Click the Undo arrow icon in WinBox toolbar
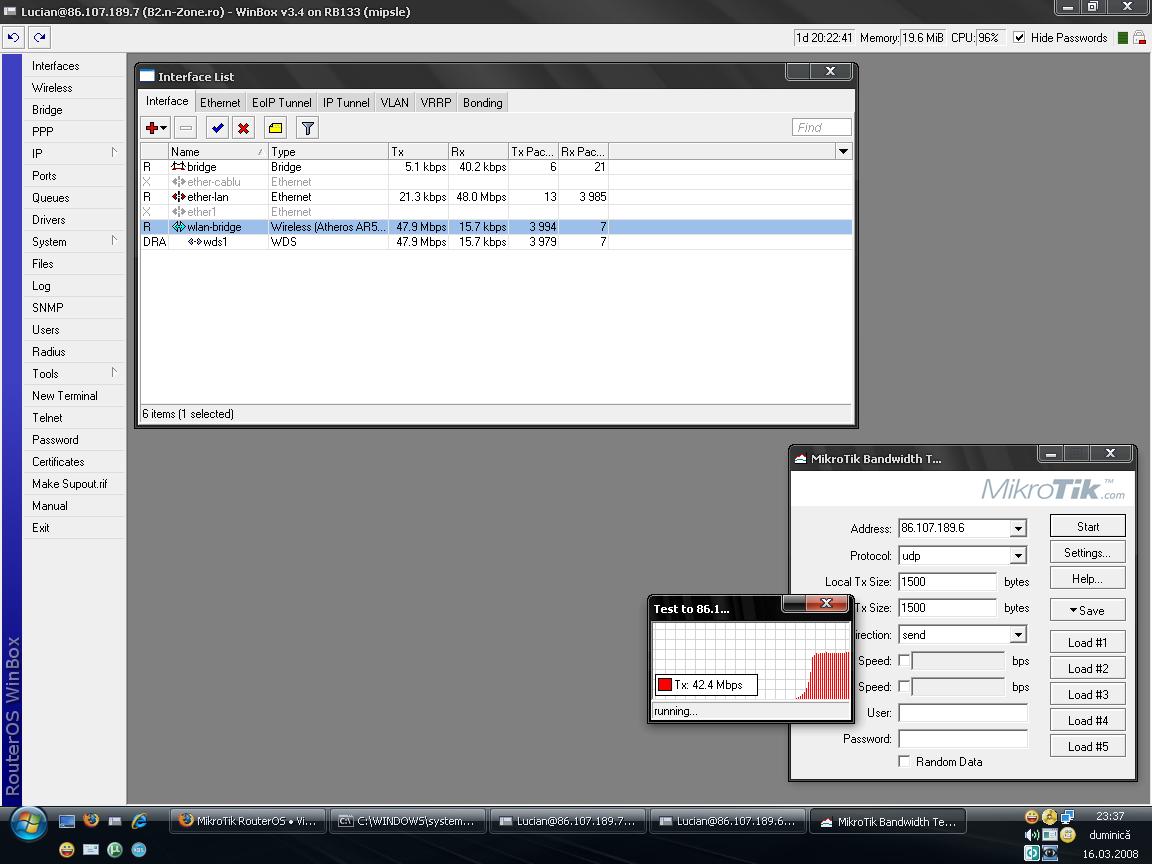The width and height of the screenshot is (1152, 864). point(13,37)
